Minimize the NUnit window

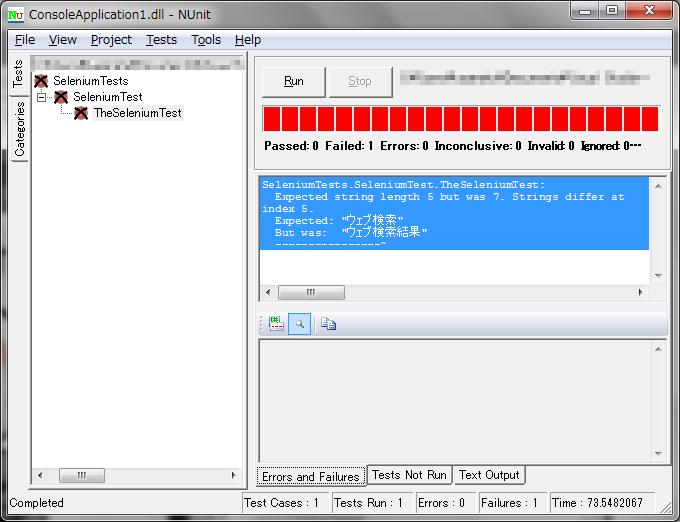point(585,11)
